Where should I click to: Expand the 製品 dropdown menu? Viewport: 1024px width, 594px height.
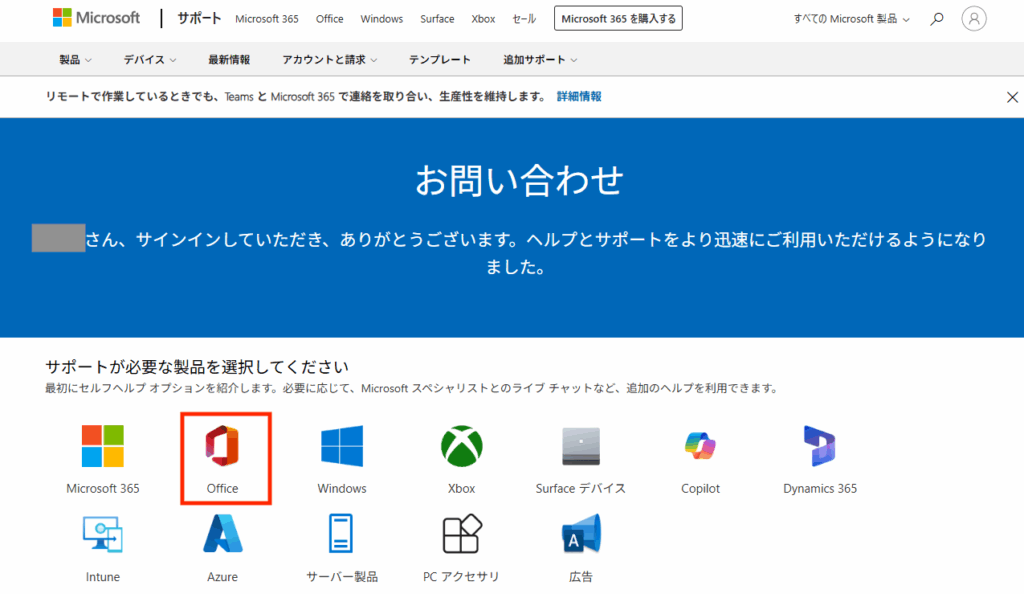pos(75,60)
